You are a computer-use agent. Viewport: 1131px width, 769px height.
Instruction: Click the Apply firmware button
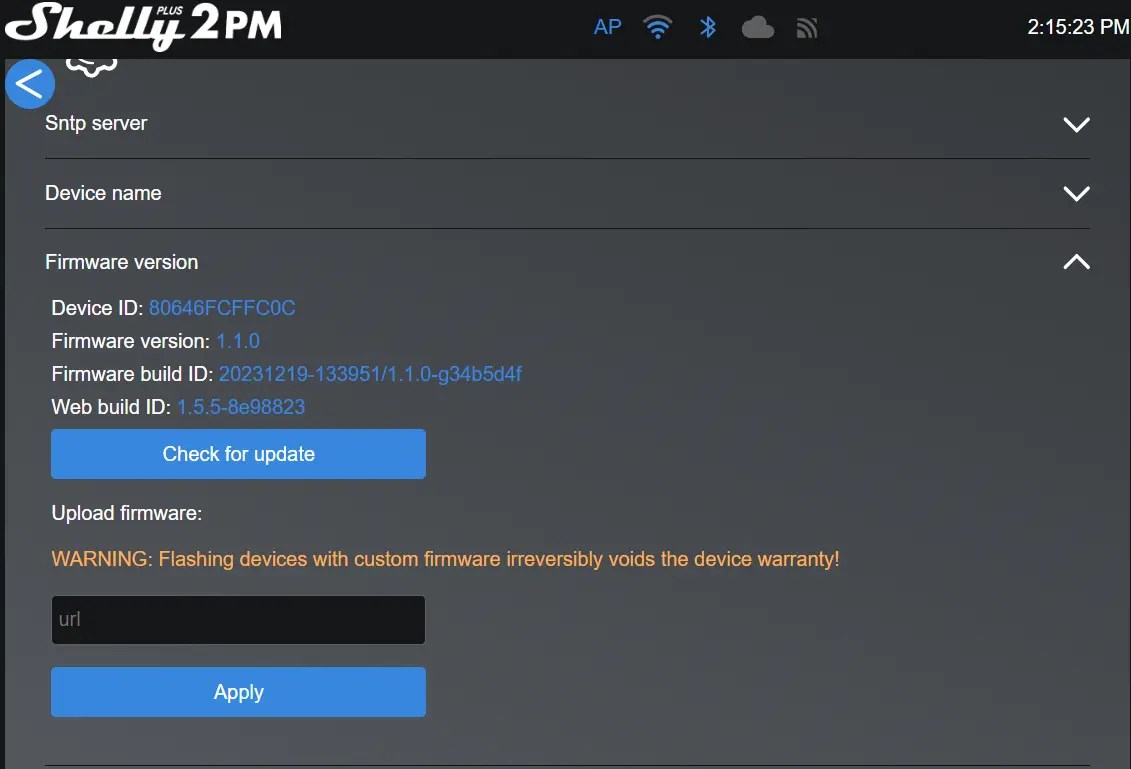point(238,692)
